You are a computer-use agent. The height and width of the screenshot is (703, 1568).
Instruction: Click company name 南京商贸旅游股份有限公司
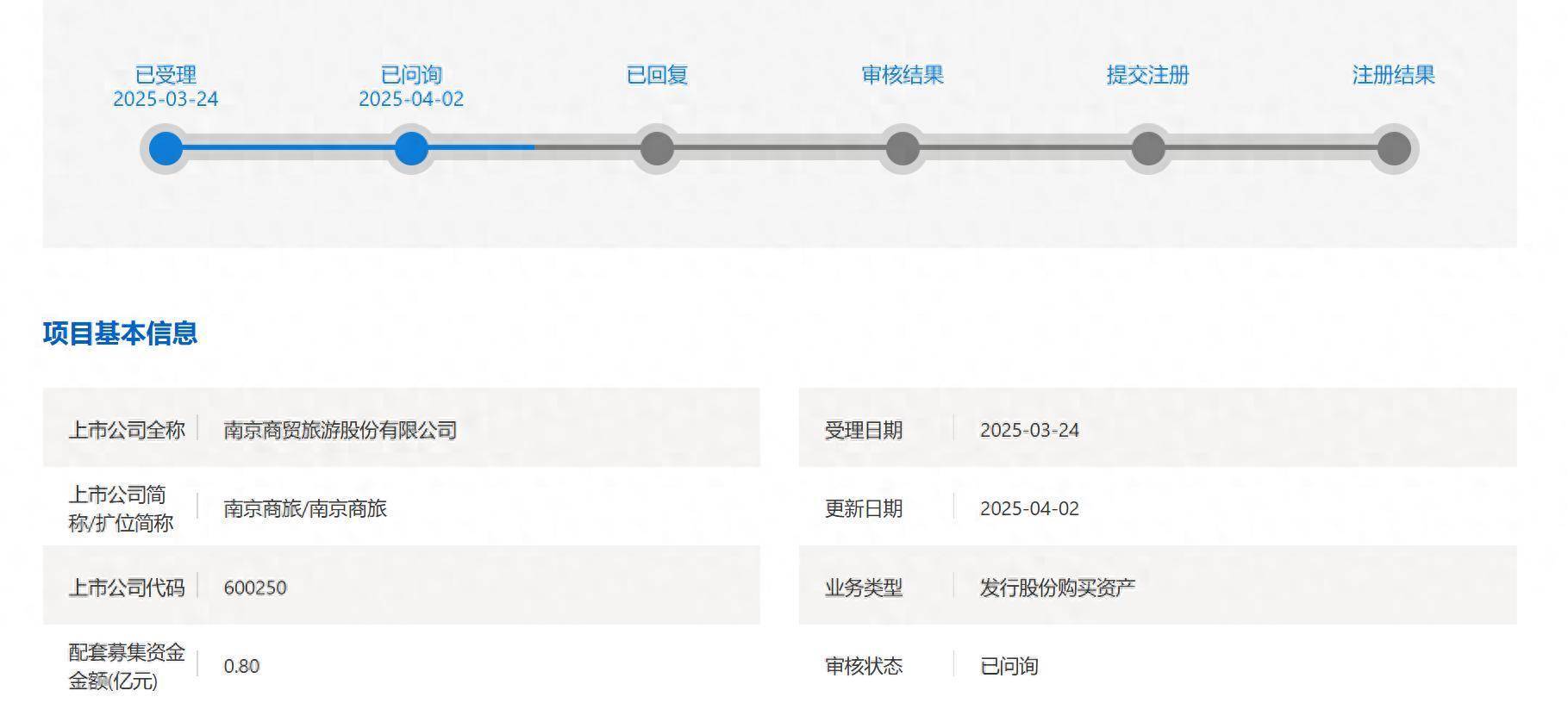click(340, 430)
